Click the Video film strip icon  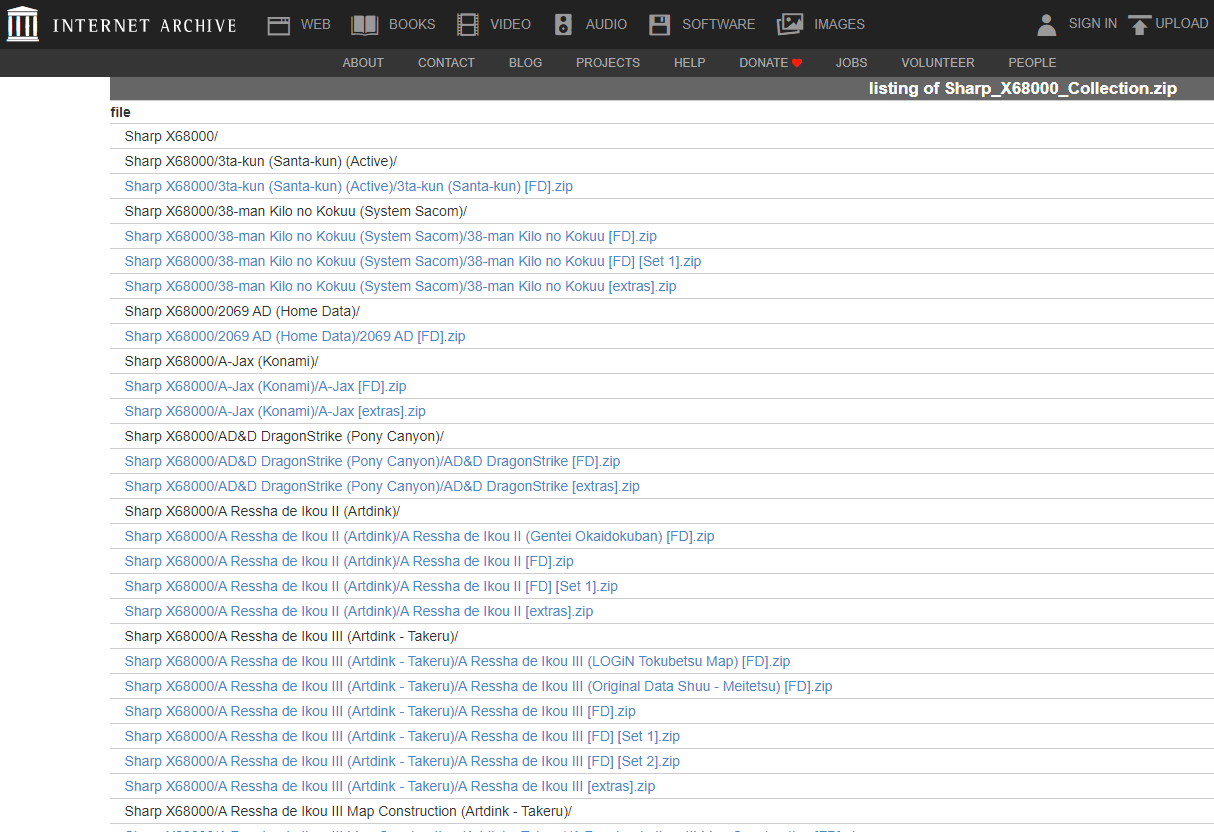coord(467,25)
